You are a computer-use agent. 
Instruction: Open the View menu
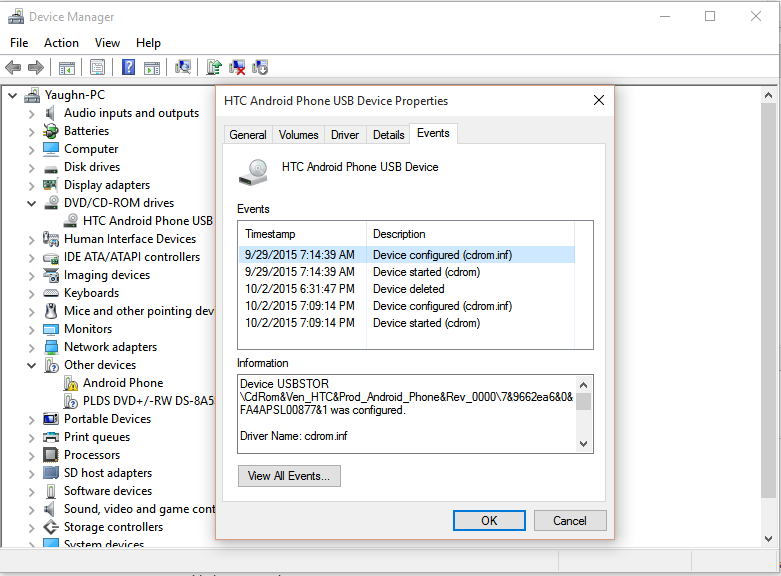[107, 43]
